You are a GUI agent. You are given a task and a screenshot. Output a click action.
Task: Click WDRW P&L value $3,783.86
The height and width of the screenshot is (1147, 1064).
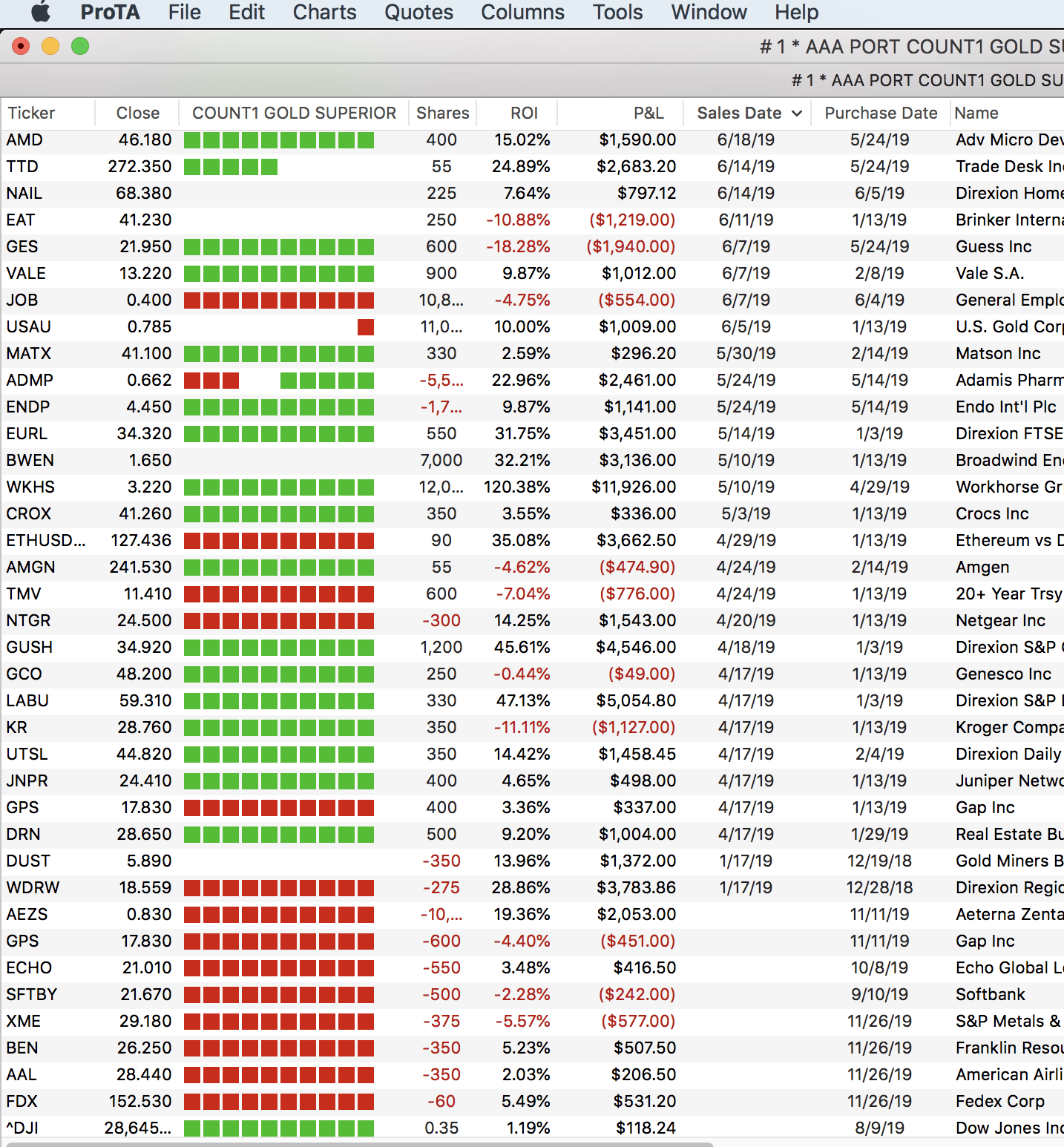pyautogui.click(x=636, y=887)
